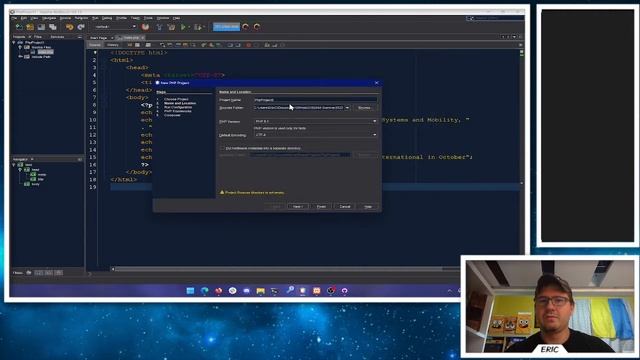640x360 pixels.
Task: Click the Finish button in dialog
Action: (321, 207)
